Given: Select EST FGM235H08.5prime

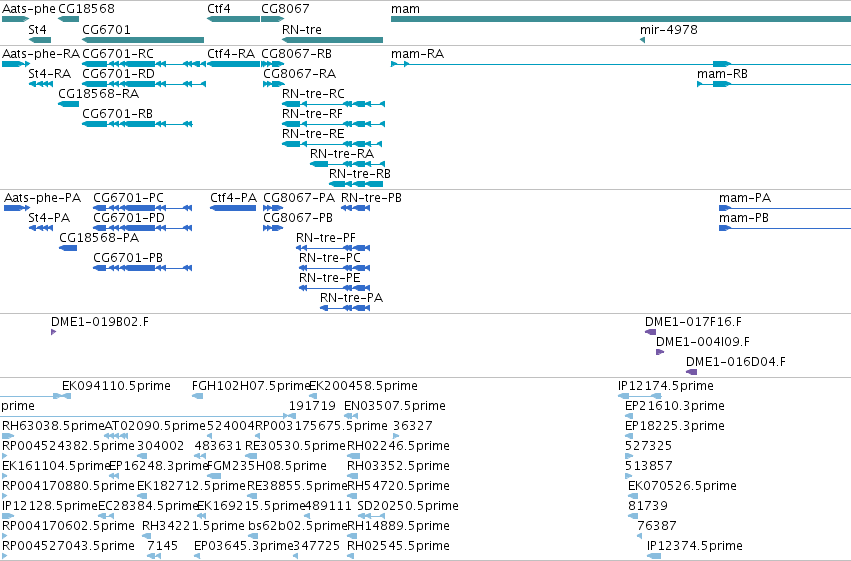Looking at the screenshot, I should 214,476.
